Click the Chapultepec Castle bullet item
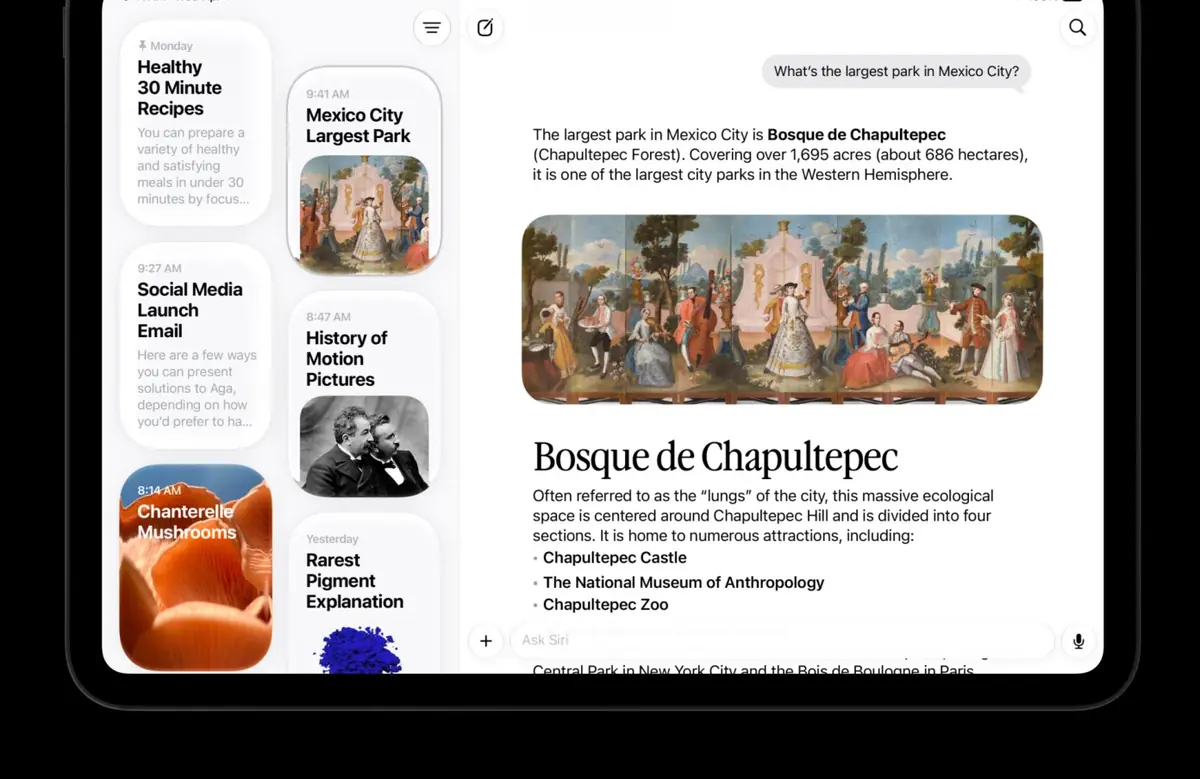This screenshot has height=779, width=1200. coord(614,558)
